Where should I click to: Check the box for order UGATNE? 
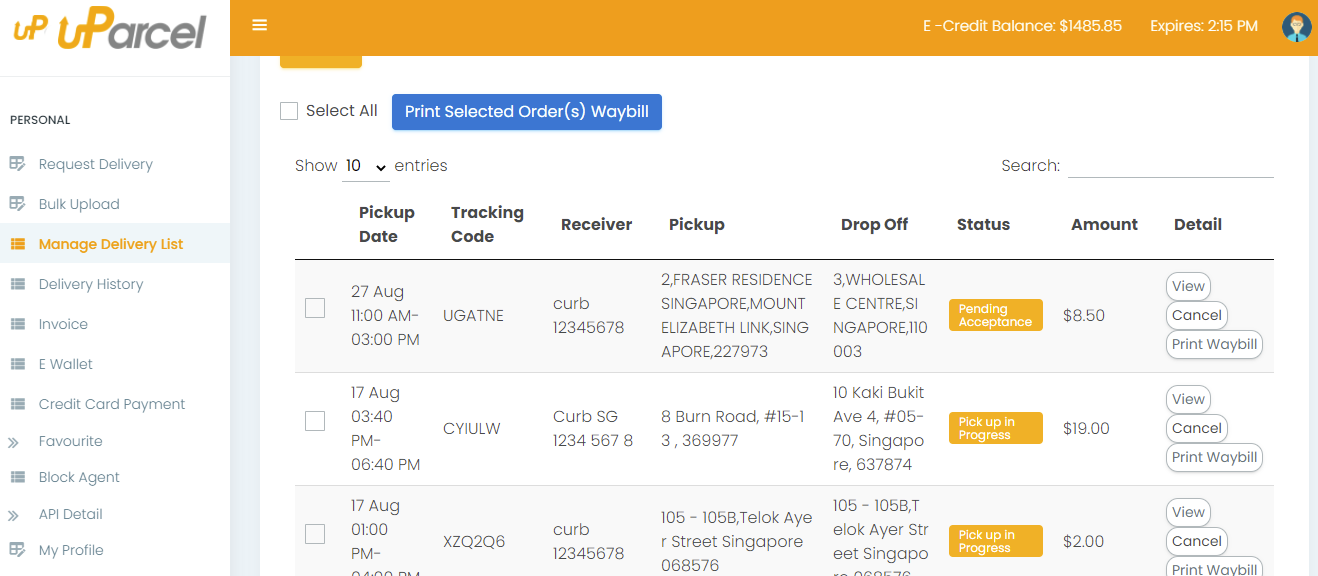[315, 308]
